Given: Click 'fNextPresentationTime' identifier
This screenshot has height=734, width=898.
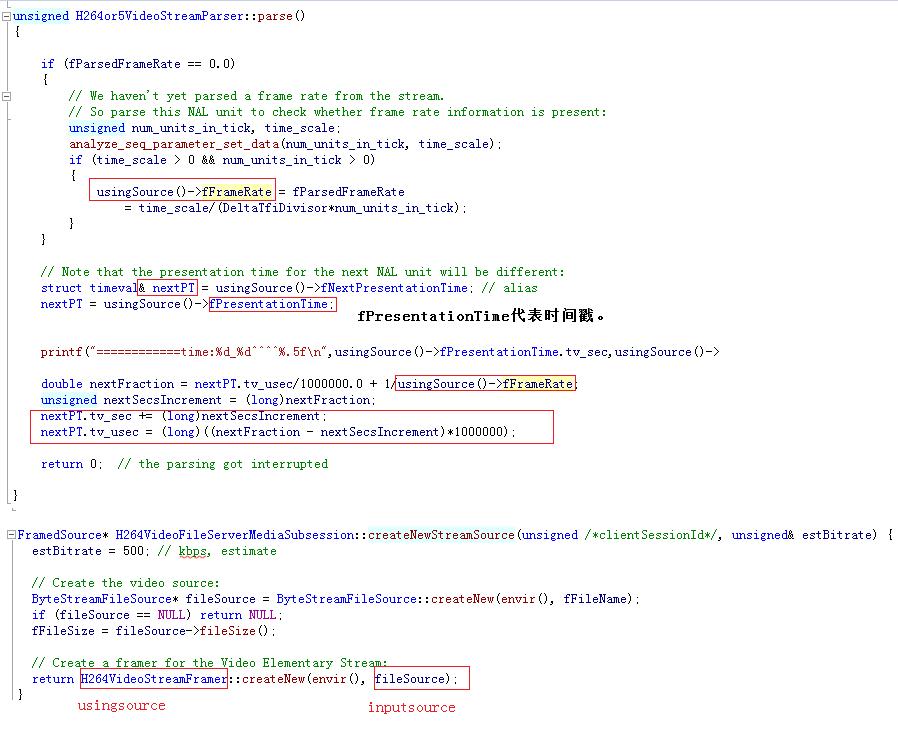Looking at the screenshot, I should tap(395, 288).
